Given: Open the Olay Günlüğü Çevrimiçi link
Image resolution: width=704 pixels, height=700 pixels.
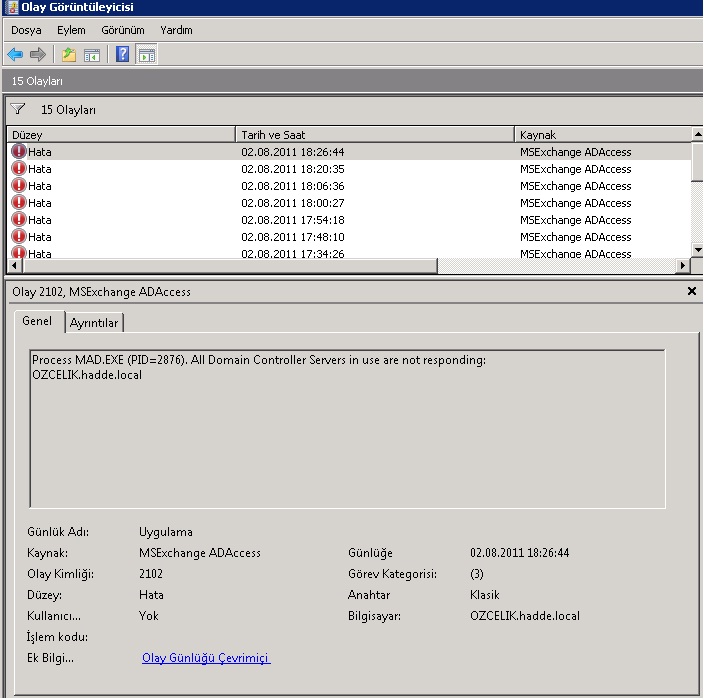Looking at the screenshot, I should tap(206, 658).
